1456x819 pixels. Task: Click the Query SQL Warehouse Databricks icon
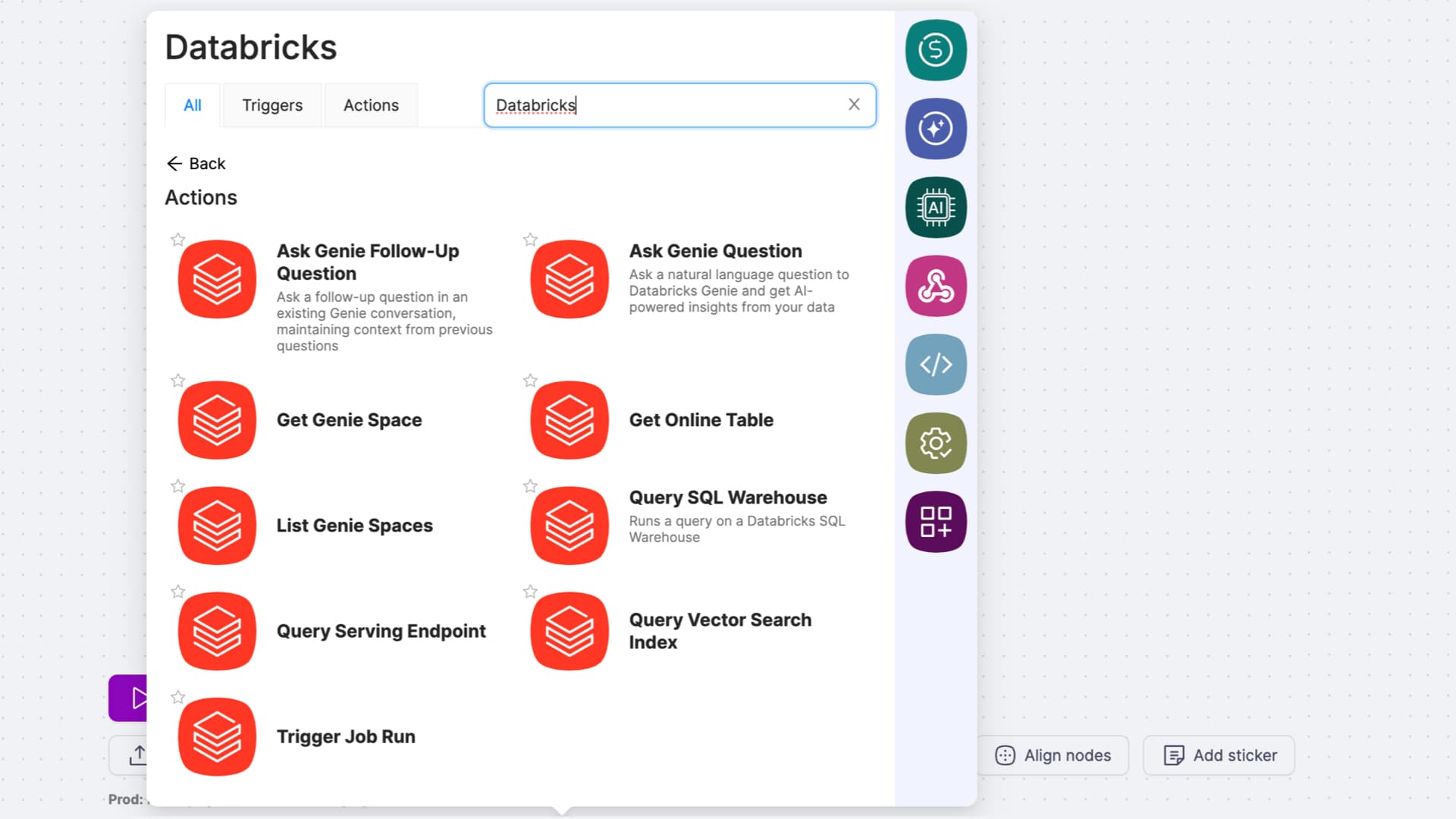570,526
